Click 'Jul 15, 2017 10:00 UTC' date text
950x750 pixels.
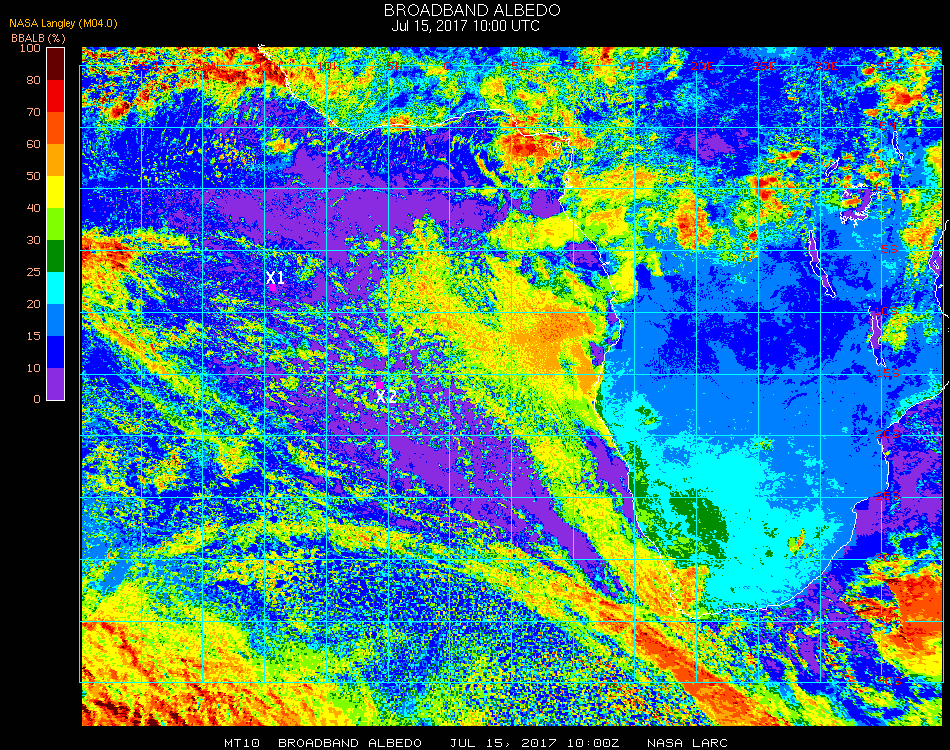pos(465,26)
